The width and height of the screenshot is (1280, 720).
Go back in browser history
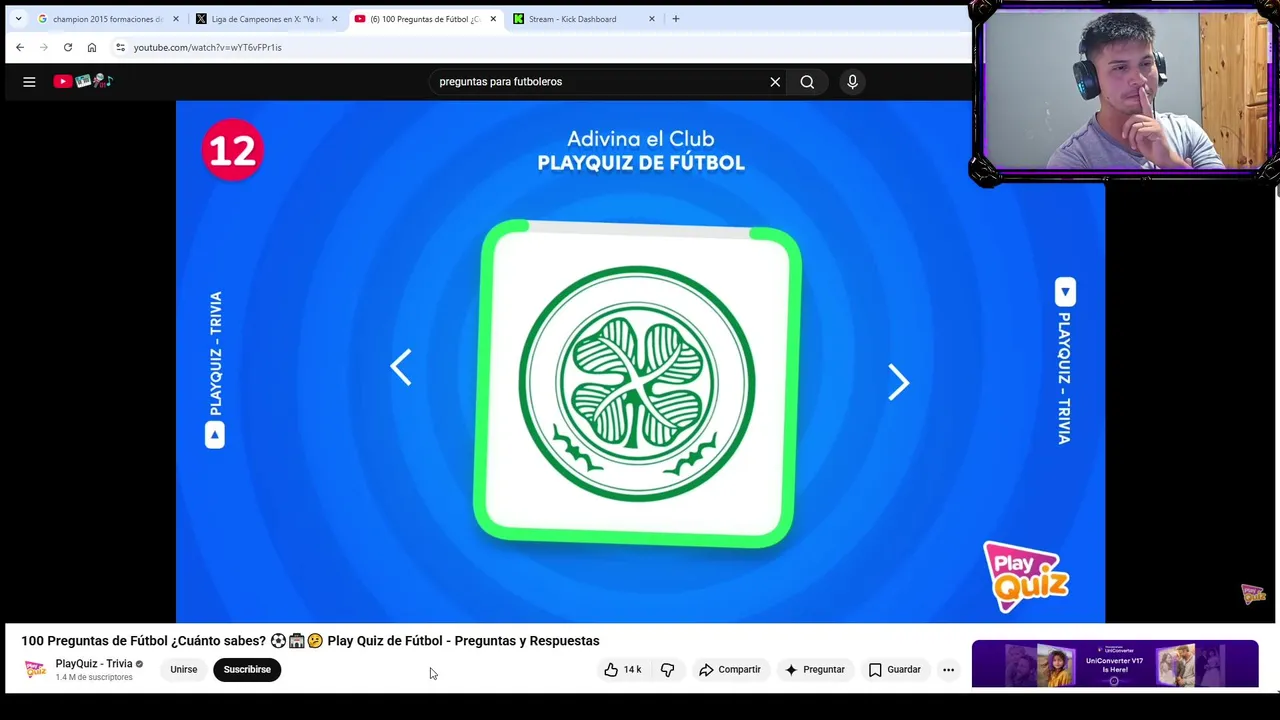(20, 47)
